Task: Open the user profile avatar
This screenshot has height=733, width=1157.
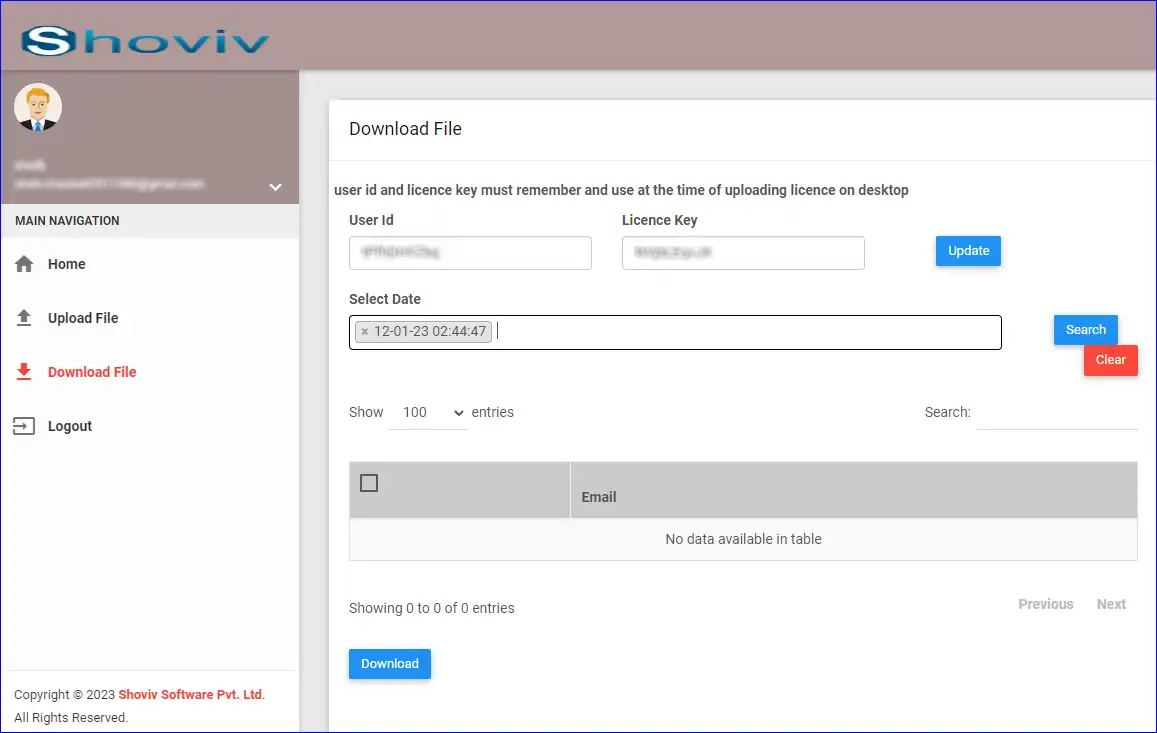Action: [38, 106]
